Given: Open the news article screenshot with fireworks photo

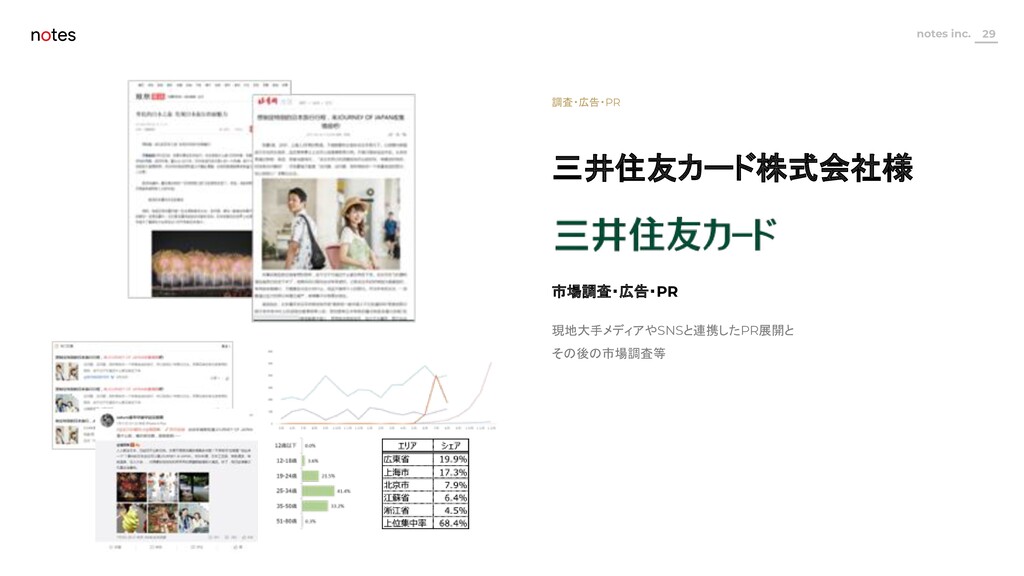Looking at the screenshot, I should click(x=189, y=189).
